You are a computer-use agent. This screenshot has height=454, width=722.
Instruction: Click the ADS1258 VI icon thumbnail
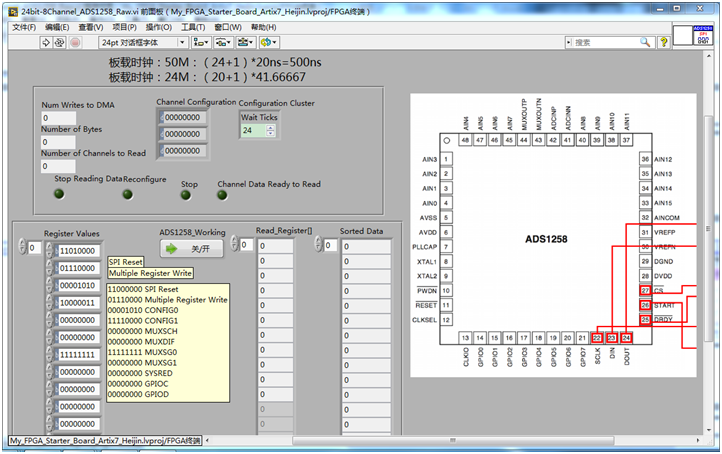(702, 35)
